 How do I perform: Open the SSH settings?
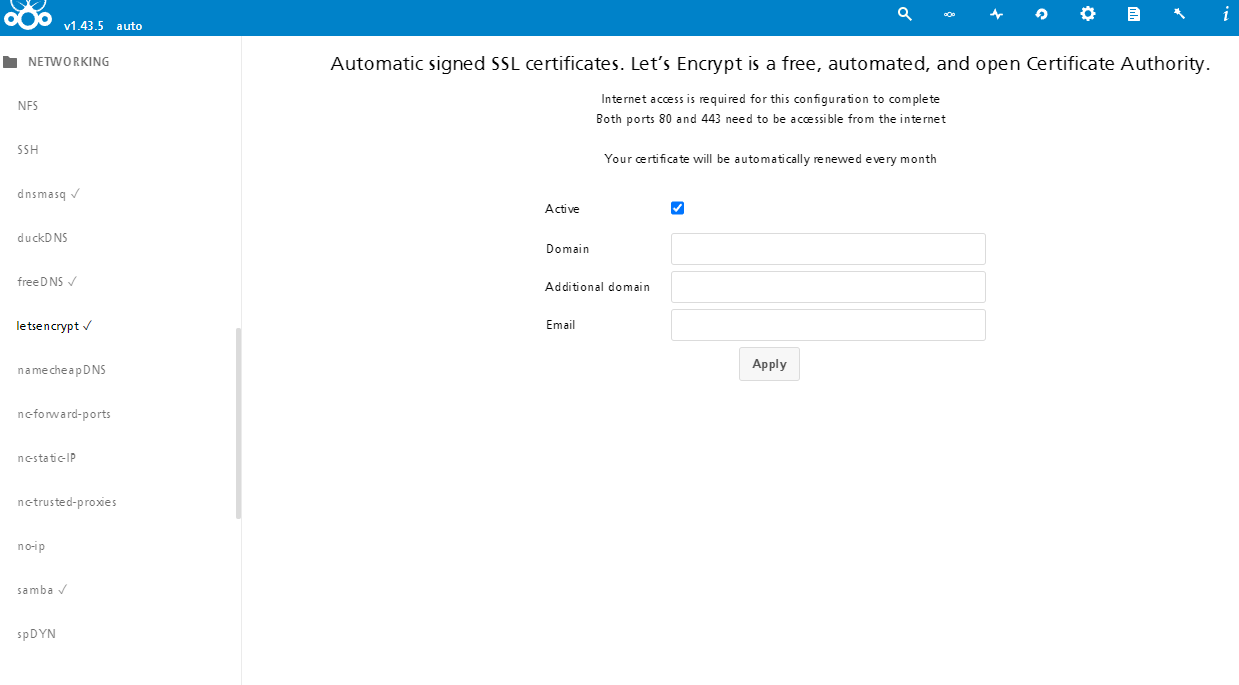[28, 150]
